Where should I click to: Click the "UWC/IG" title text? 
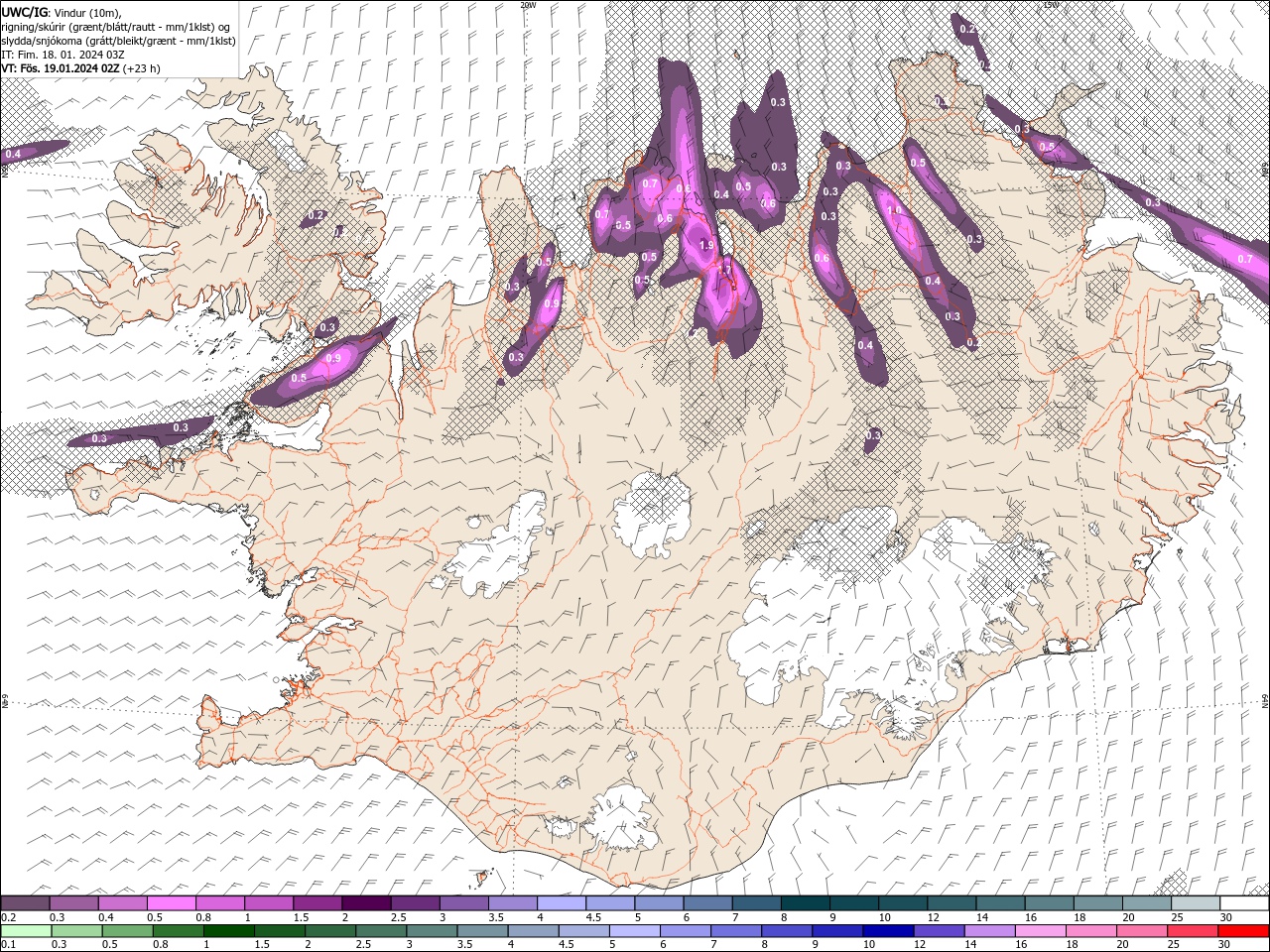23,12
